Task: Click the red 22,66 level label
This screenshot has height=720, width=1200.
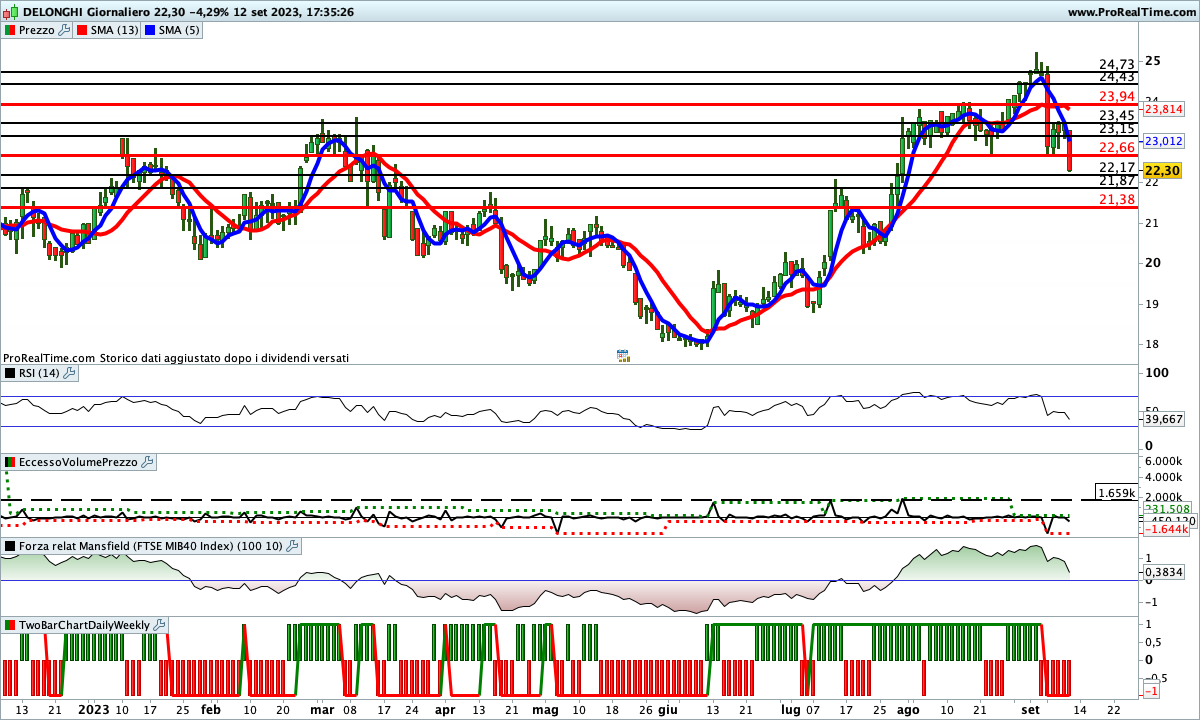Action: (1116, 148)
